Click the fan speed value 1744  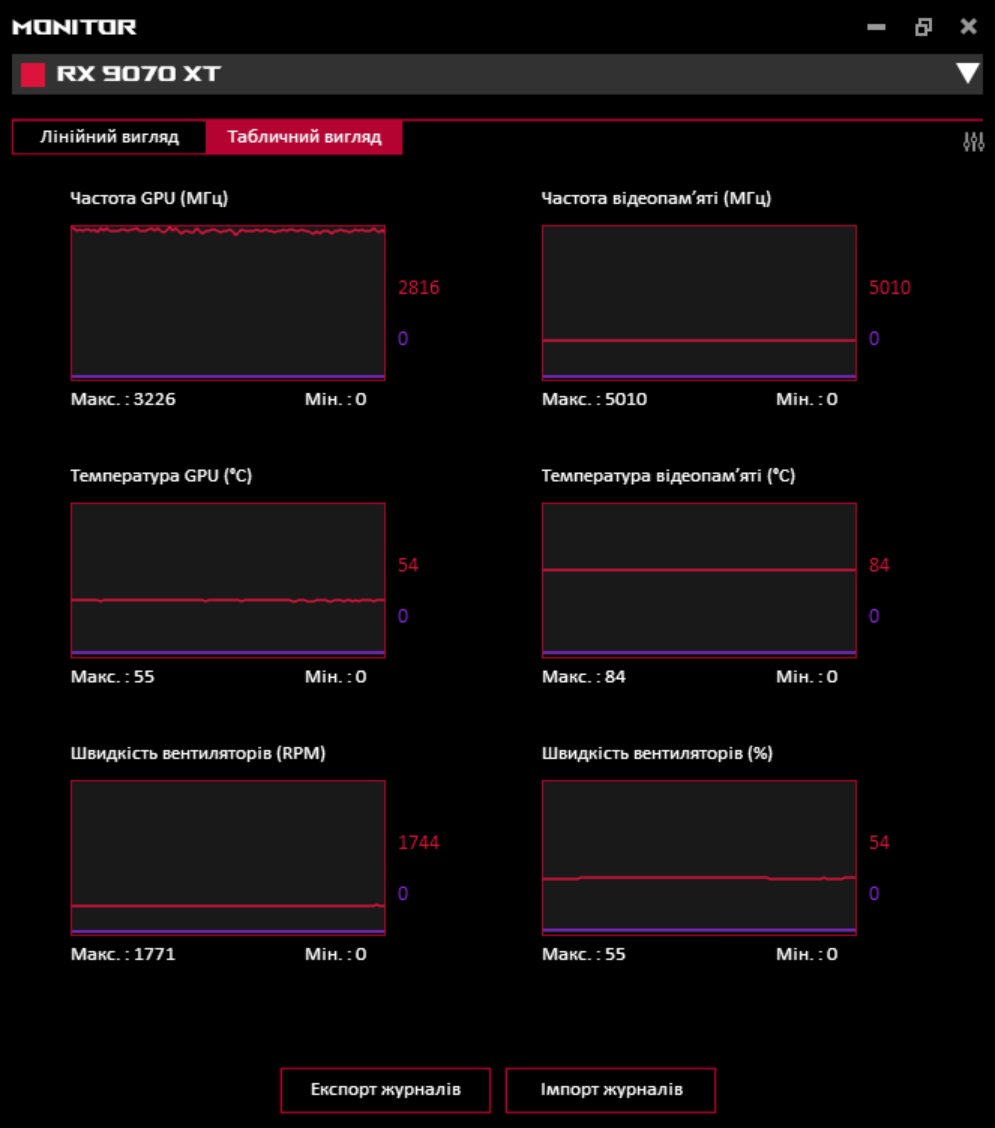(419, 842)
